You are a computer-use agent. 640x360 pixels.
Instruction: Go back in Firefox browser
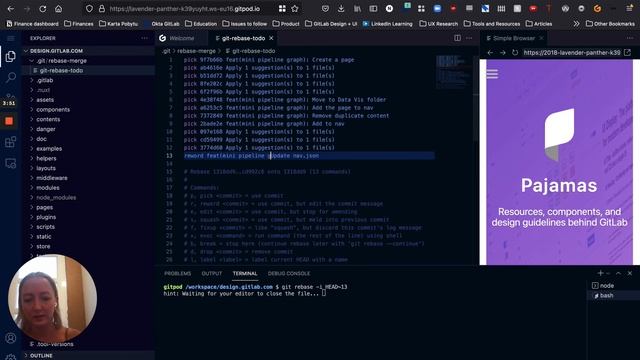tap(11, 9)
